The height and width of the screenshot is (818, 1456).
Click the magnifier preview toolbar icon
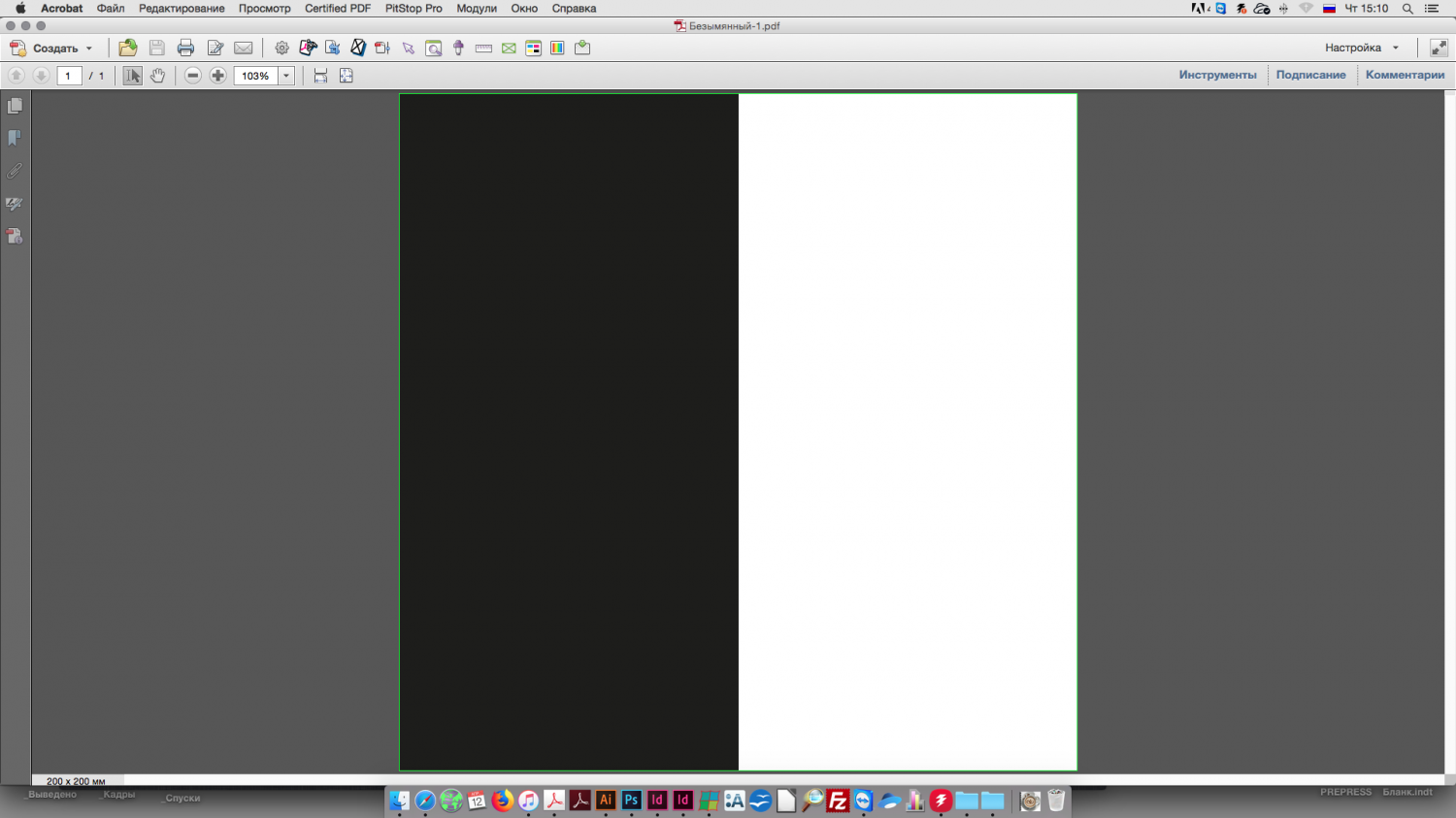coord(434,48)
